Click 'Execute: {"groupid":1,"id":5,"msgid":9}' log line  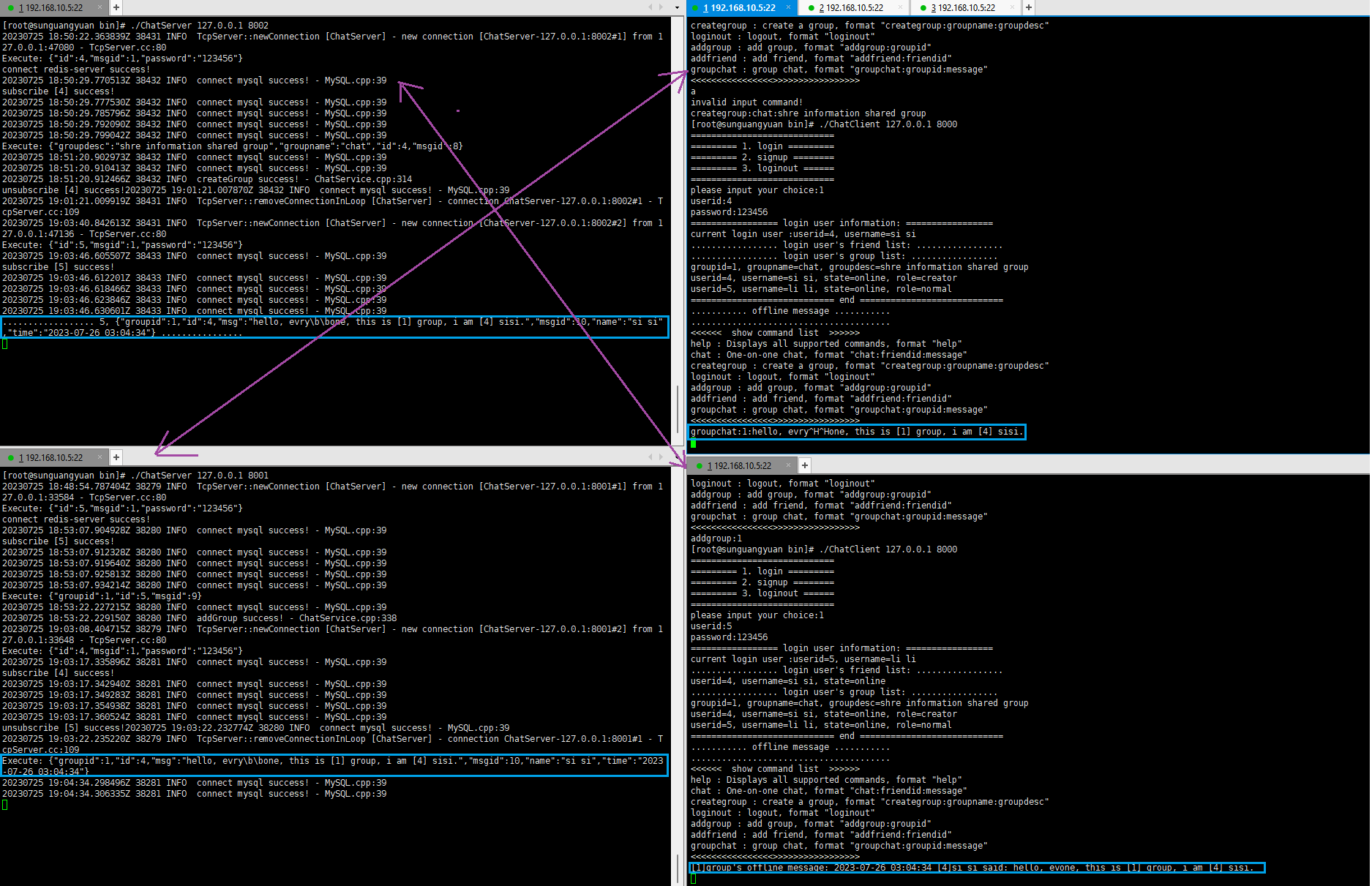[x=102, y=596]
